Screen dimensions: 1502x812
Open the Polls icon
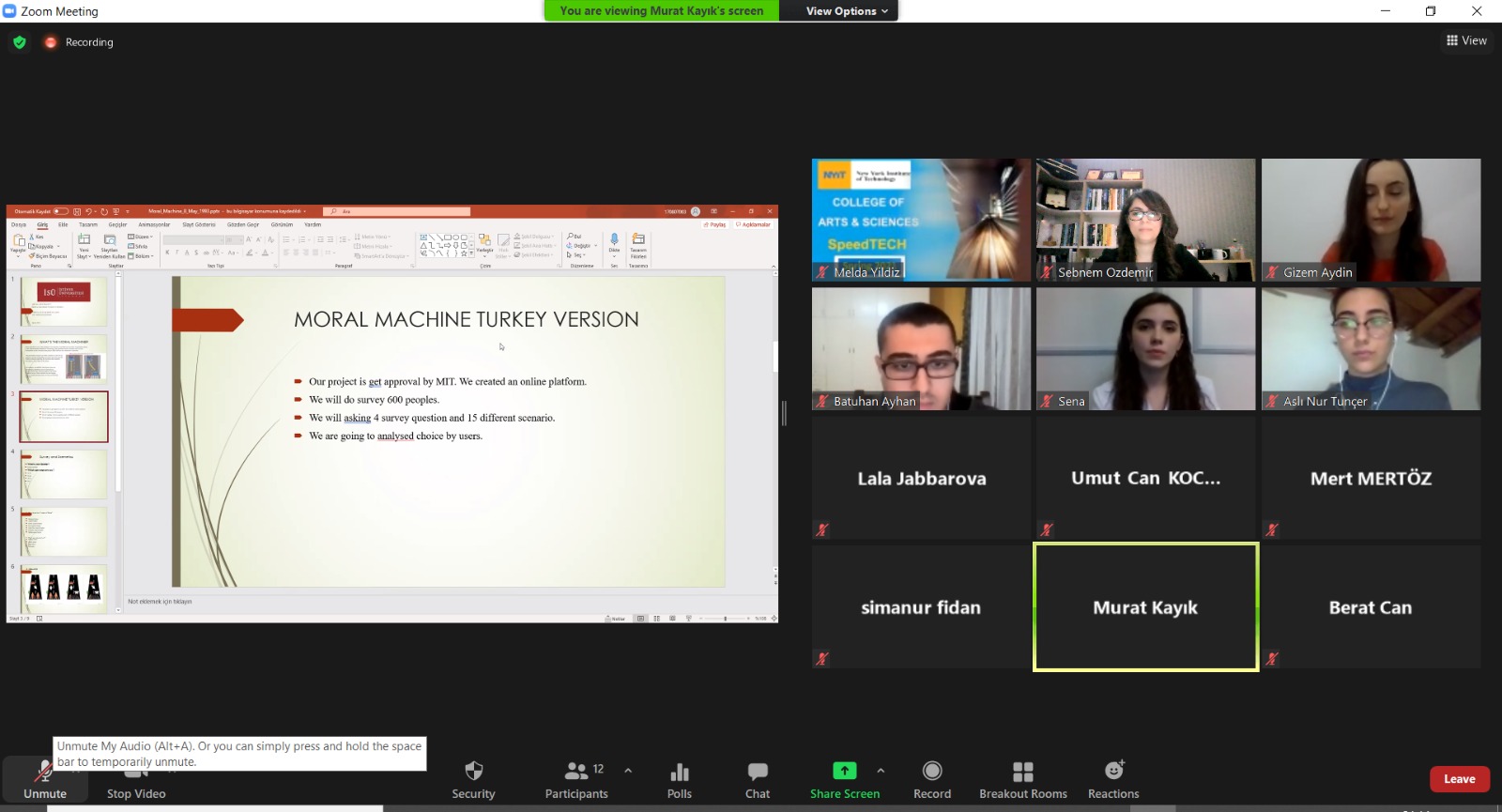click(x=679, y=772)
